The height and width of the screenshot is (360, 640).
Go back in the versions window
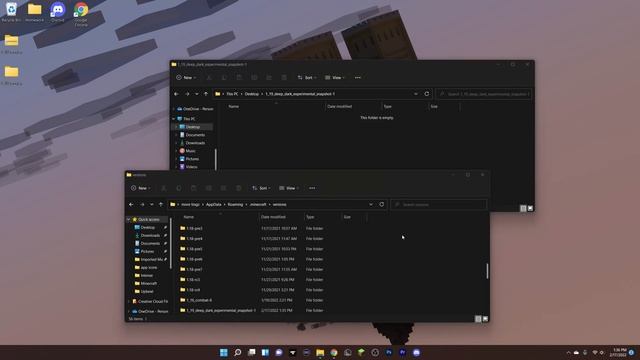click(131, 204)
